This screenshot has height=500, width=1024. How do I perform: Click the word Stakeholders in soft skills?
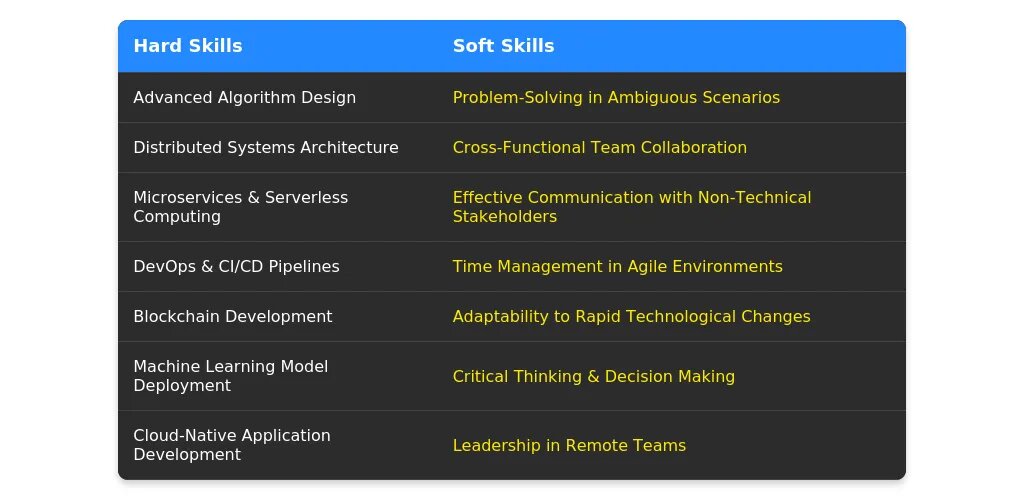point(504,217)
